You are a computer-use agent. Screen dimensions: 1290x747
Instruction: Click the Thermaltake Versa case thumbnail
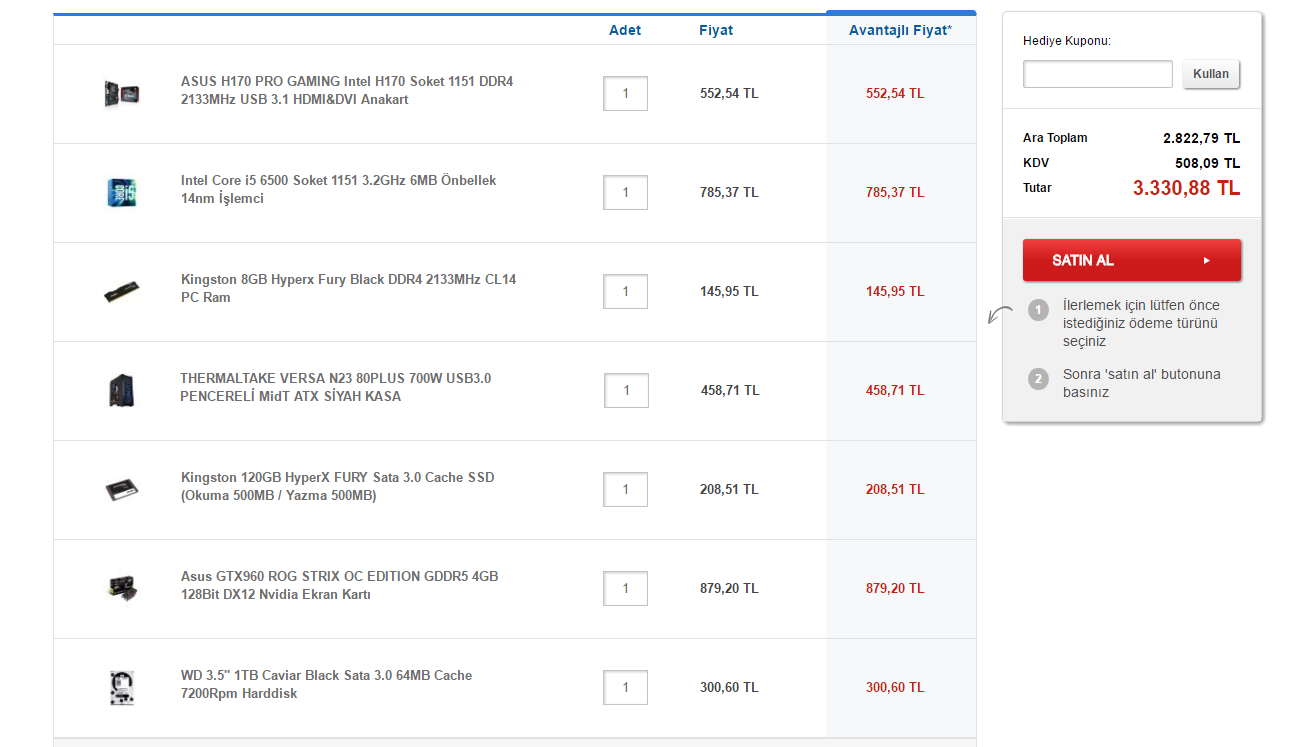121,390
